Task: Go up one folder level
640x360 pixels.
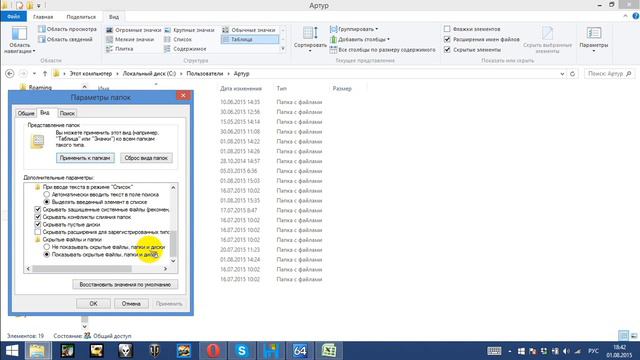Action: [45, 74]
